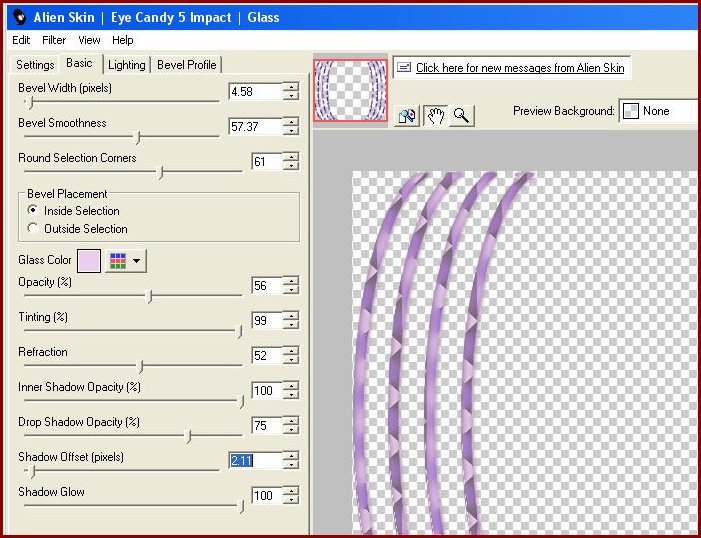
Task: Click the purple rings in the preview canvas
Action: (x=431, y=353)
